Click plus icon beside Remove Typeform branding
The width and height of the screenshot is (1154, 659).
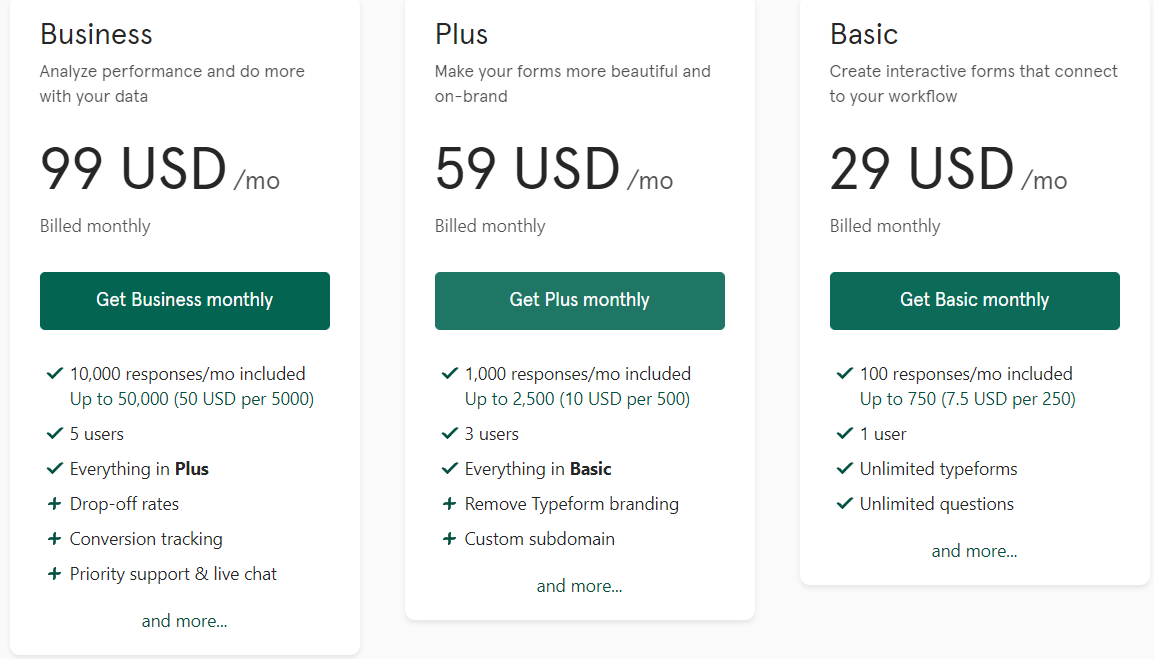[x=450, y=504]
